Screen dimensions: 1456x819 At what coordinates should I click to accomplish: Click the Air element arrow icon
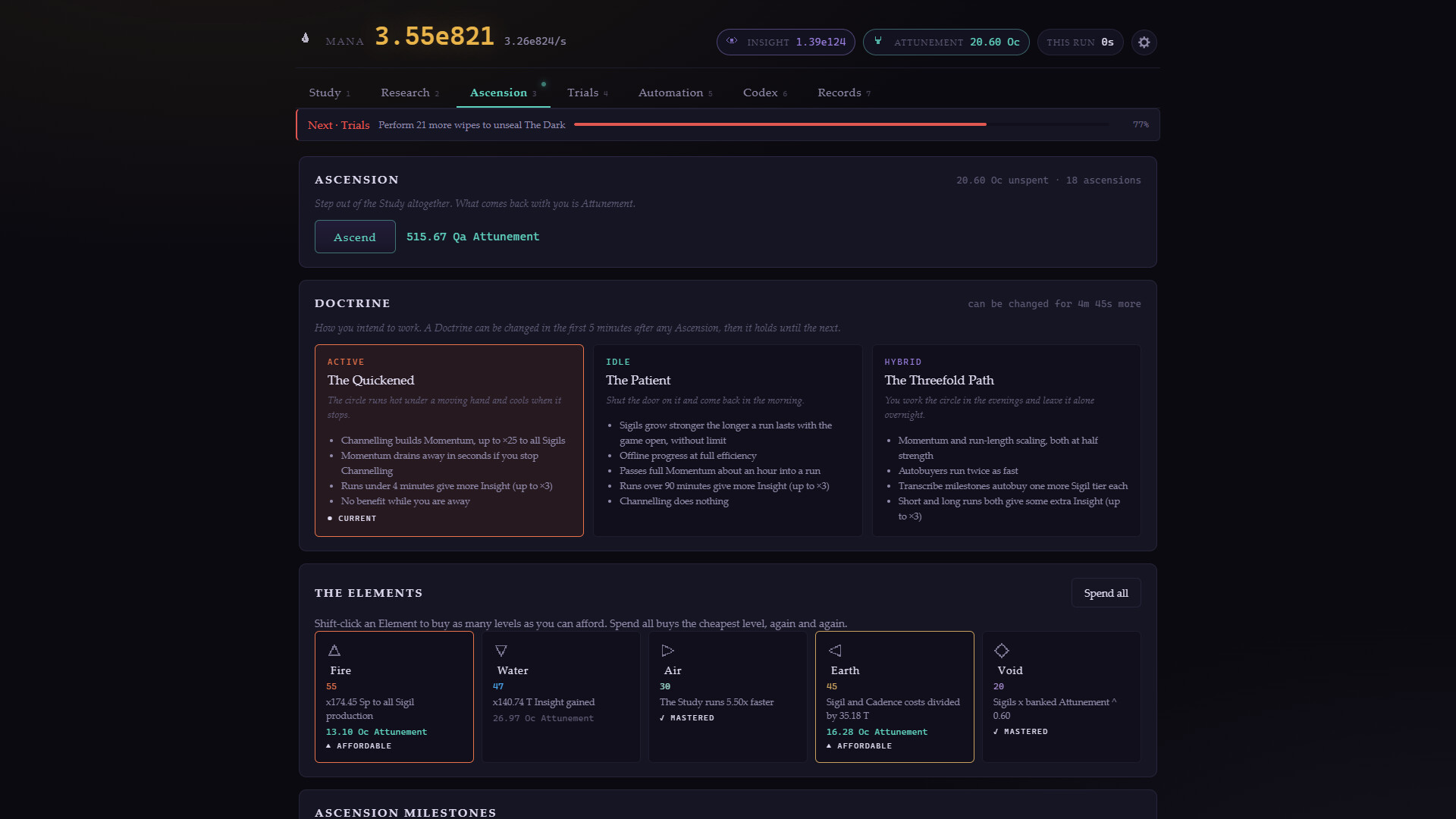(668, 651)
